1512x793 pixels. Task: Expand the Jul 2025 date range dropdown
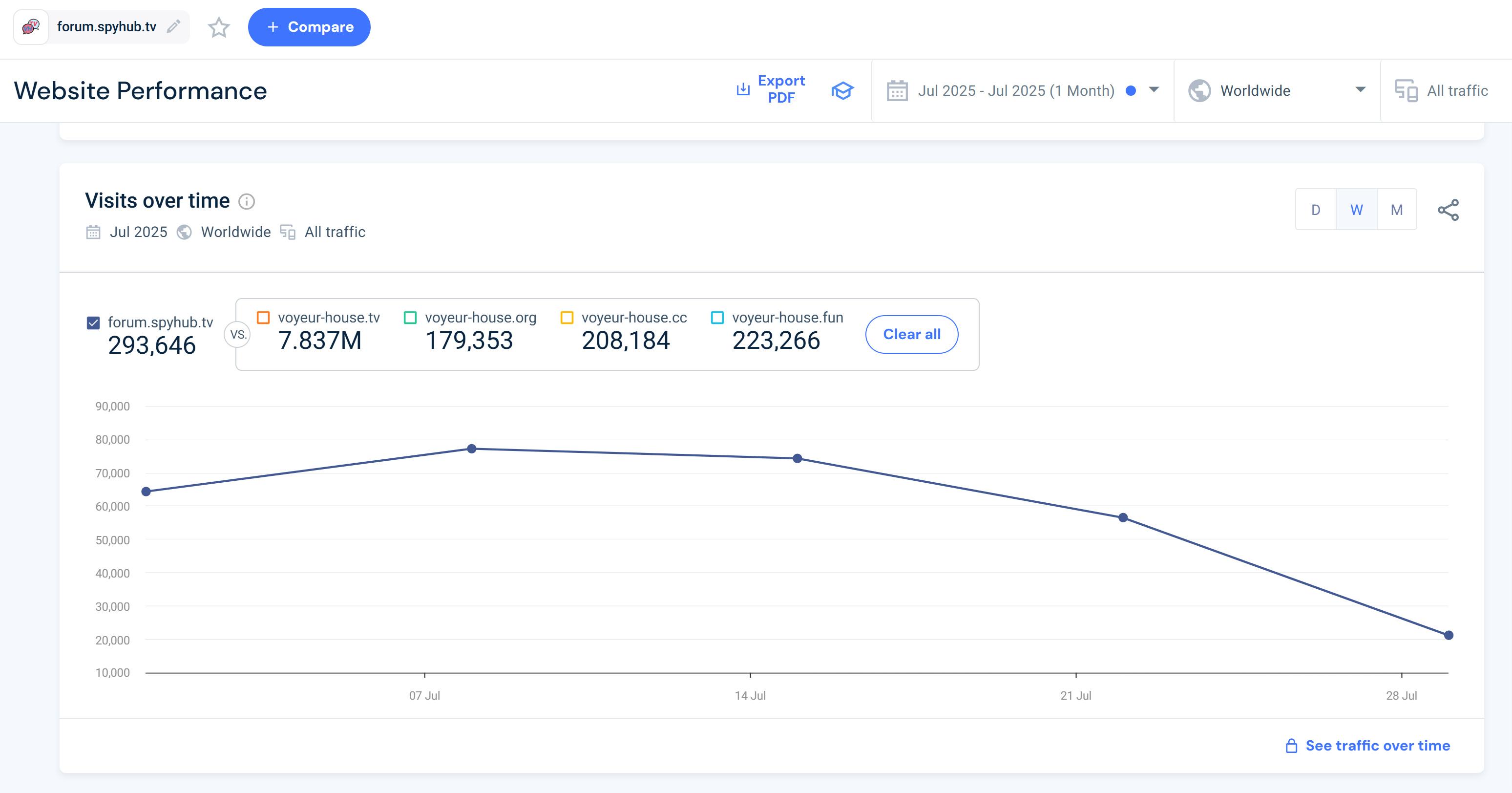click(1154, 90)
